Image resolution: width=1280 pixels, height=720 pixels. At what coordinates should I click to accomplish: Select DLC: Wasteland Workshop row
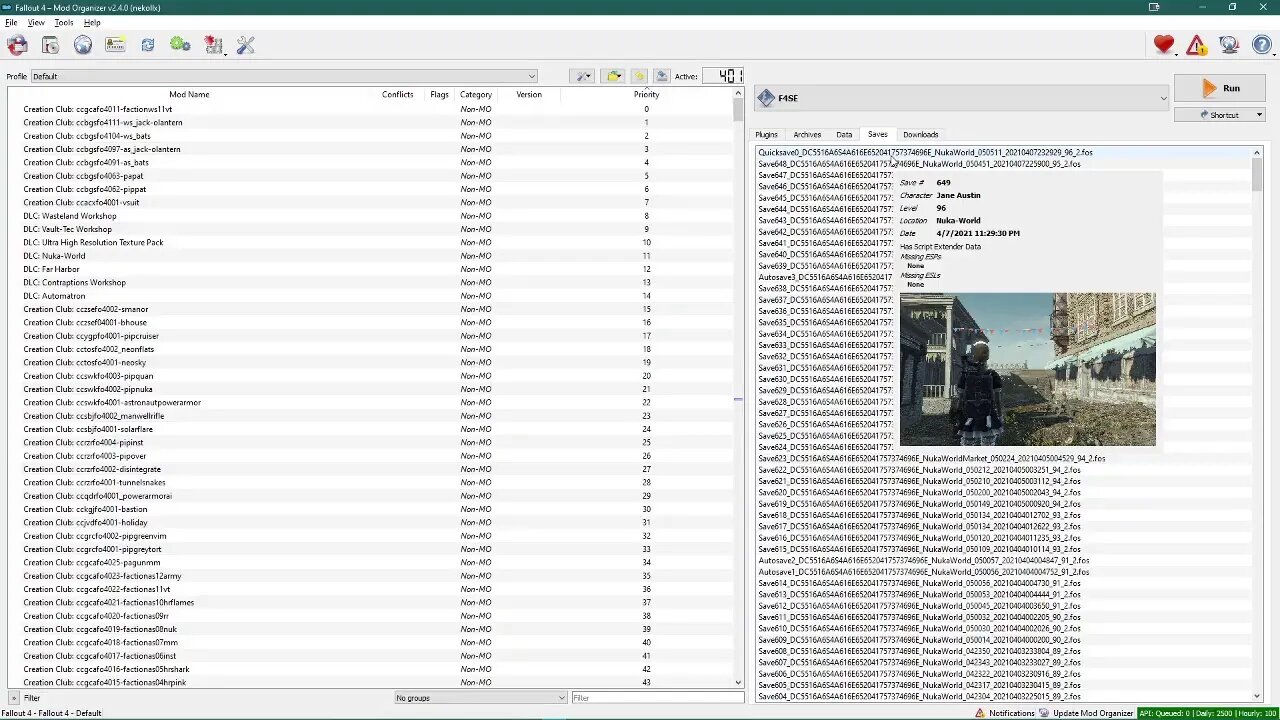tap(370, 216)
